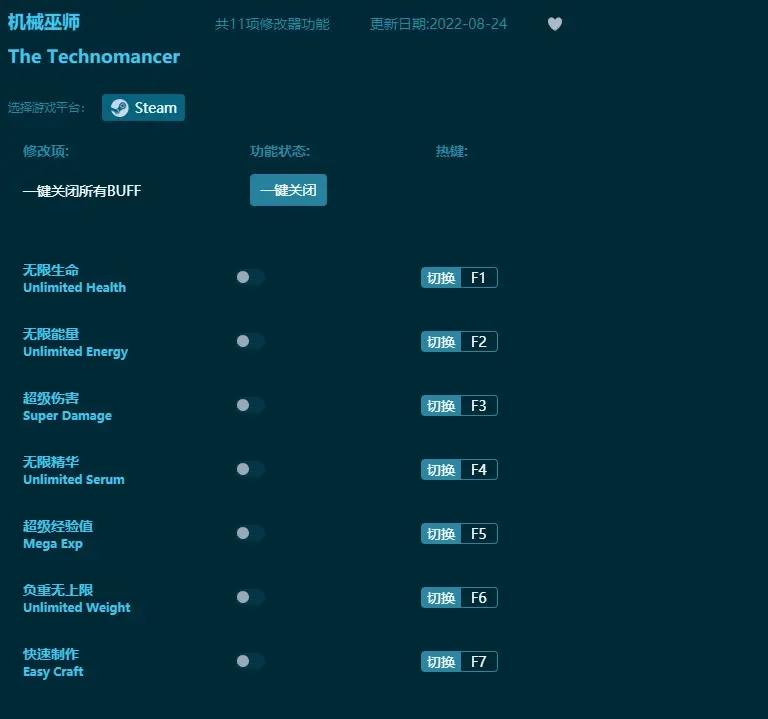Click the Easy Craft label
This screenshot has height=719, width=768.
point(53,671)
